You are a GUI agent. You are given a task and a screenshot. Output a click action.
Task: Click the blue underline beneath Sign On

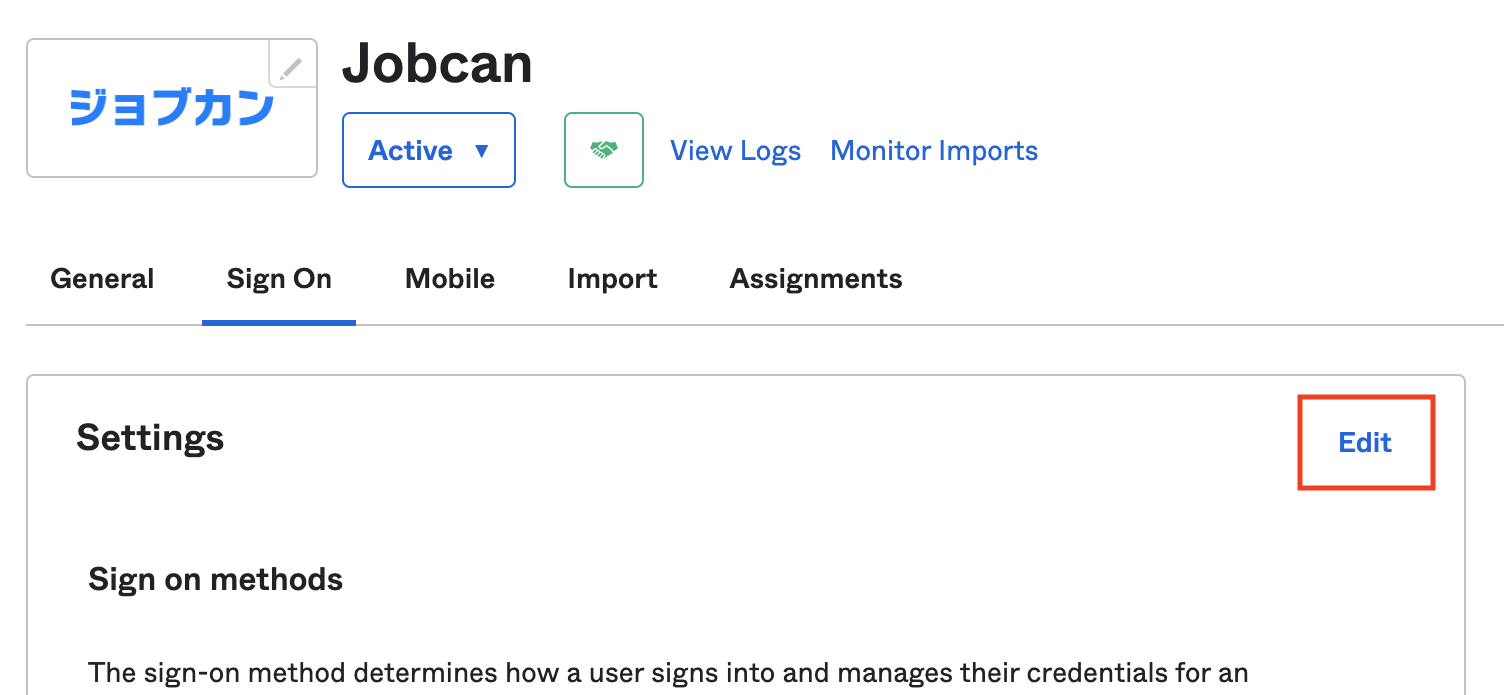279,322
